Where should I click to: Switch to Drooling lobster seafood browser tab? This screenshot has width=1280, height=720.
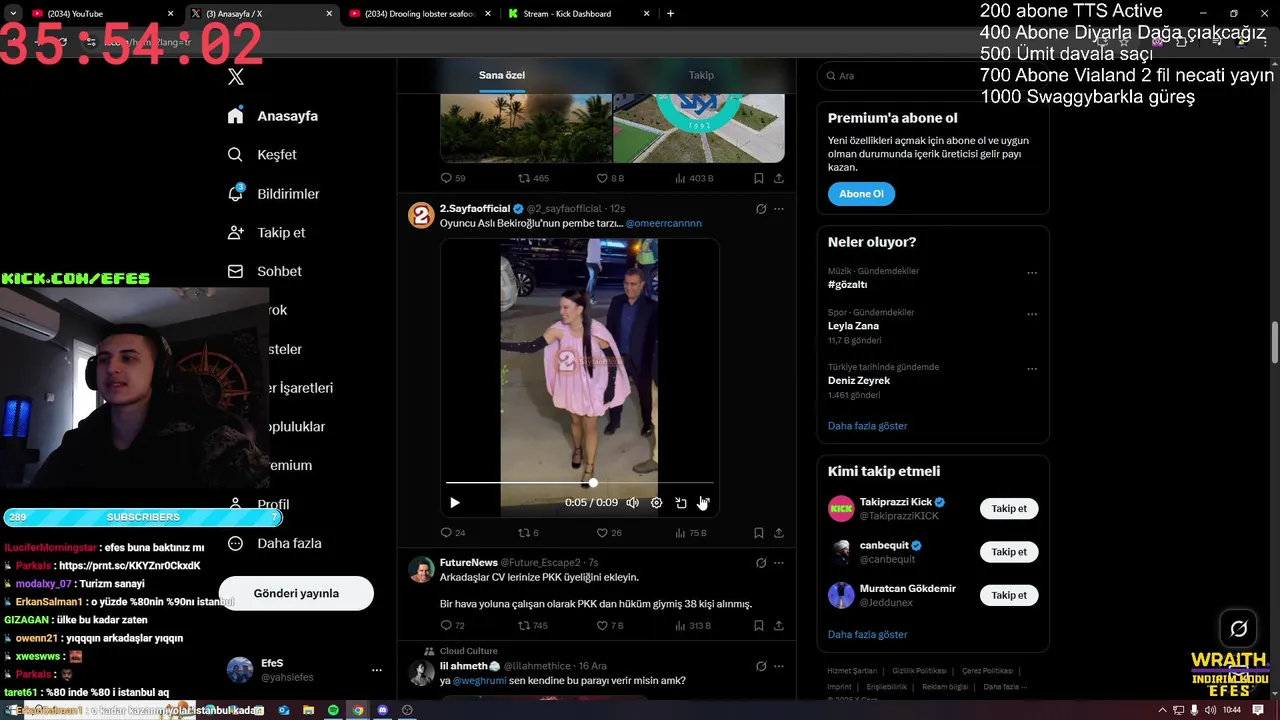419,14
